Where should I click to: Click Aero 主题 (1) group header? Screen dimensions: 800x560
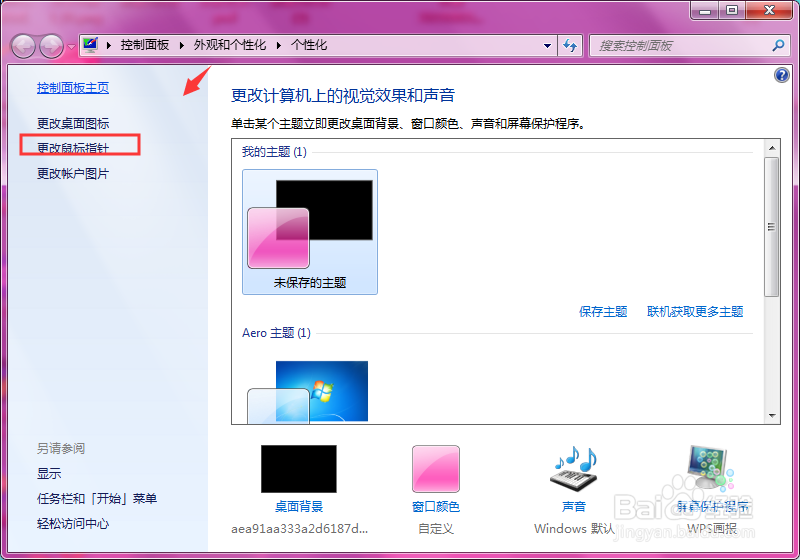coord(276,333)
